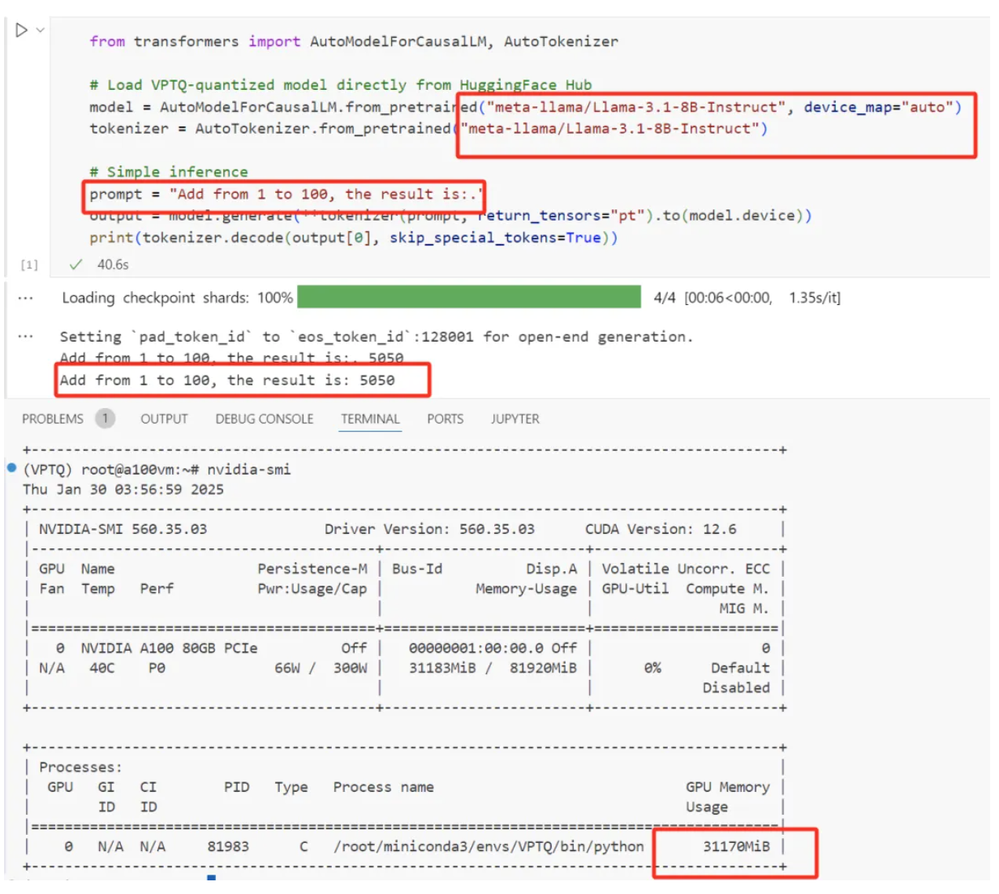Open the DEBUG CONSOLE tab

(264, 419)
